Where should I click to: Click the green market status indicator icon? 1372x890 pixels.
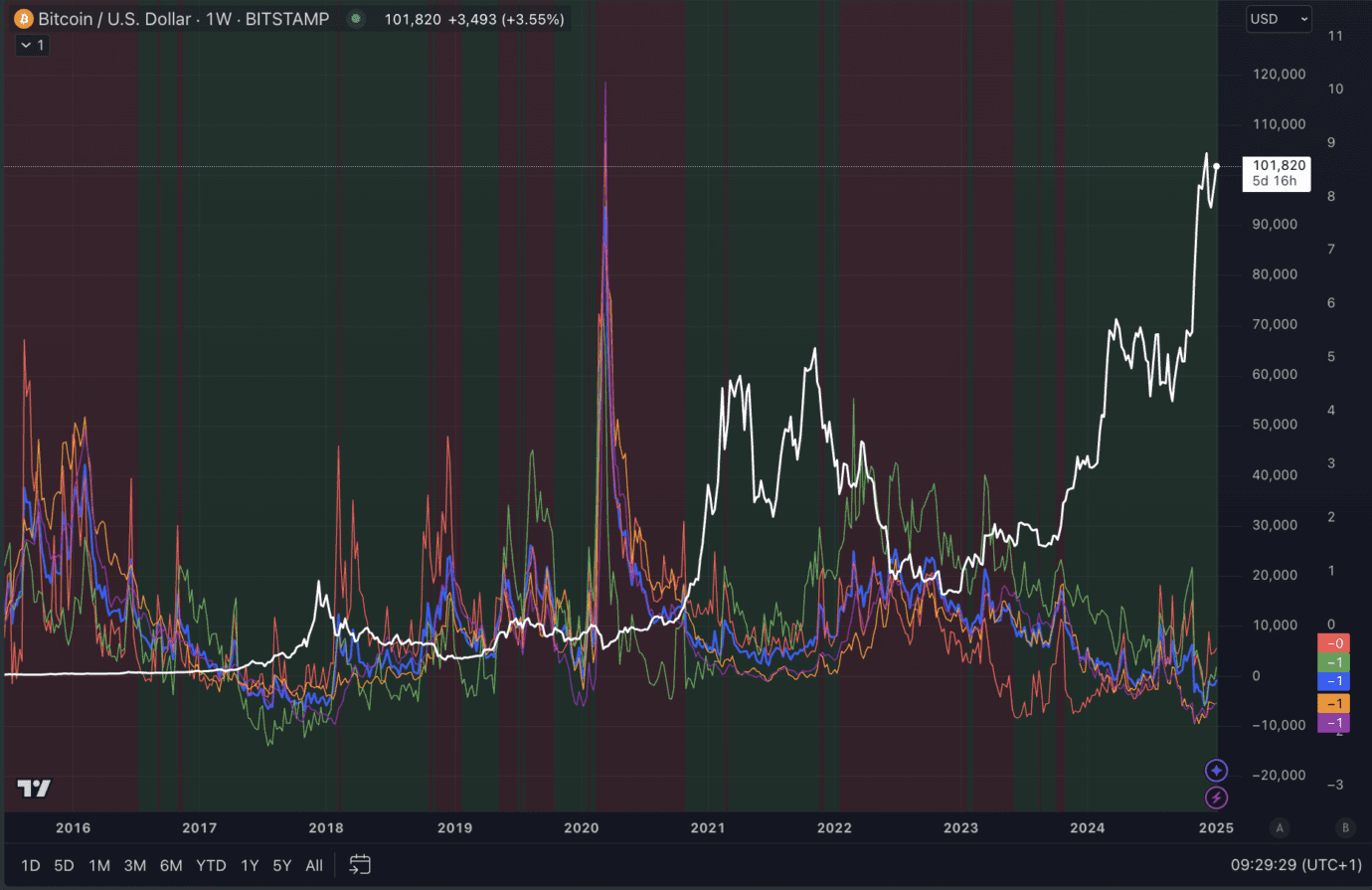356,19
